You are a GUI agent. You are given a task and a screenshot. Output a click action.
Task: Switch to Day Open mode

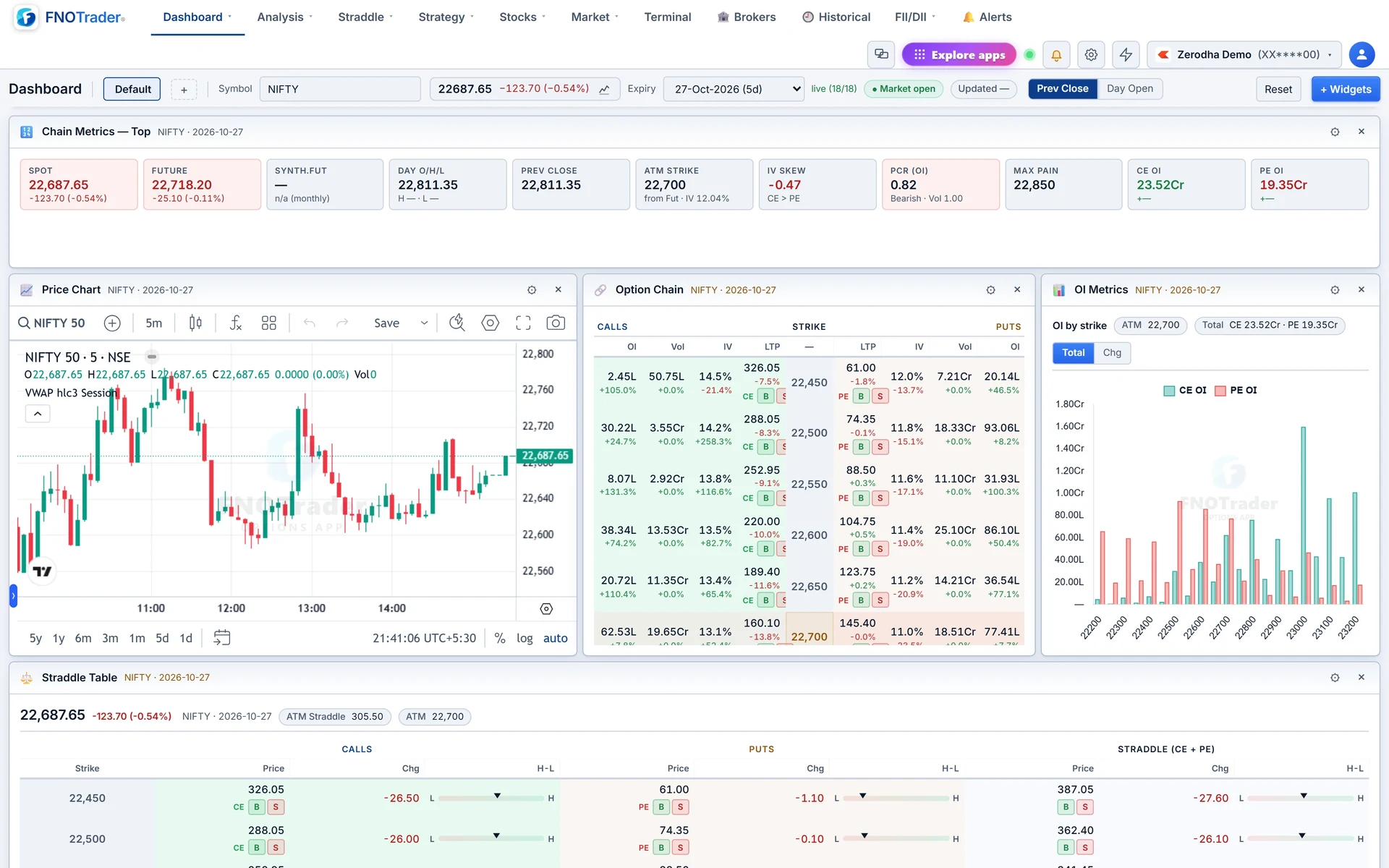click(1129, 89)
